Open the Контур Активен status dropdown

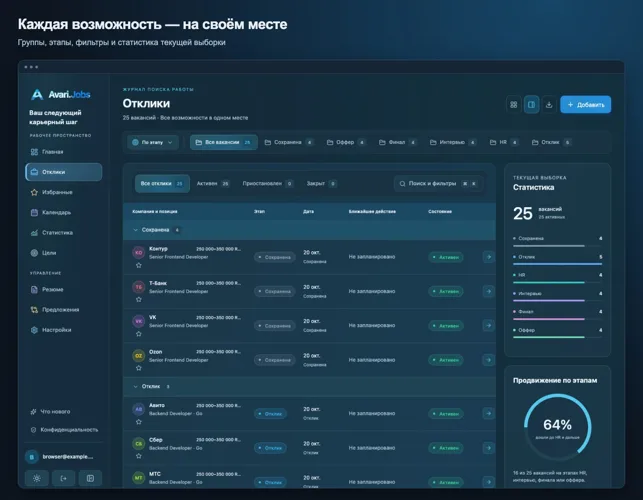[446, 257]
